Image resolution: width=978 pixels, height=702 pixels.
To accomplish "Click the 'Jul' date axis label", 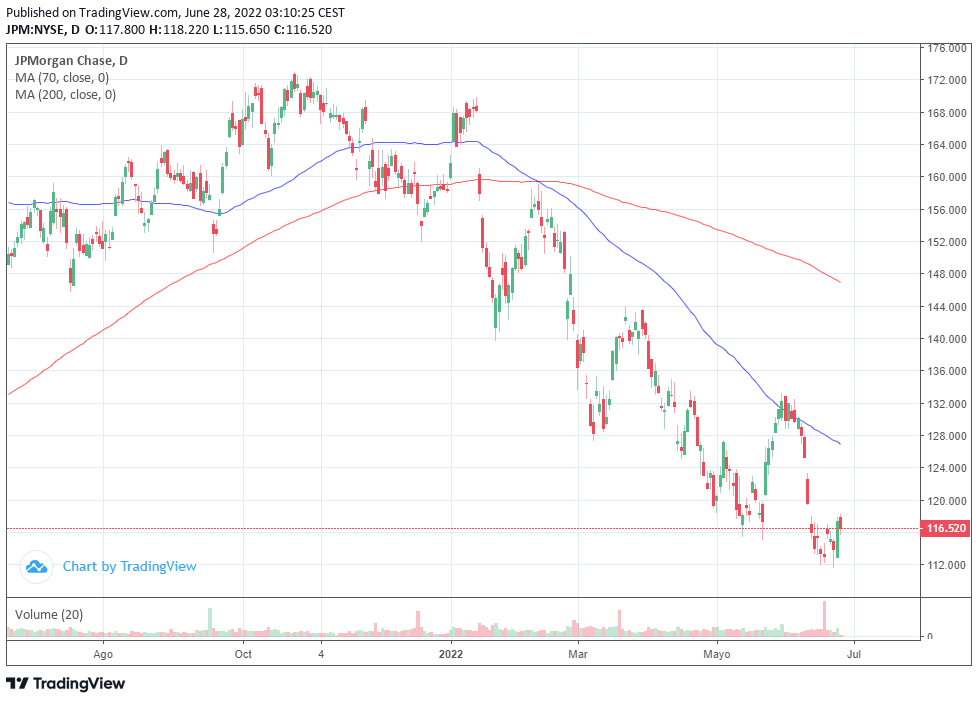I will [853, 654].
